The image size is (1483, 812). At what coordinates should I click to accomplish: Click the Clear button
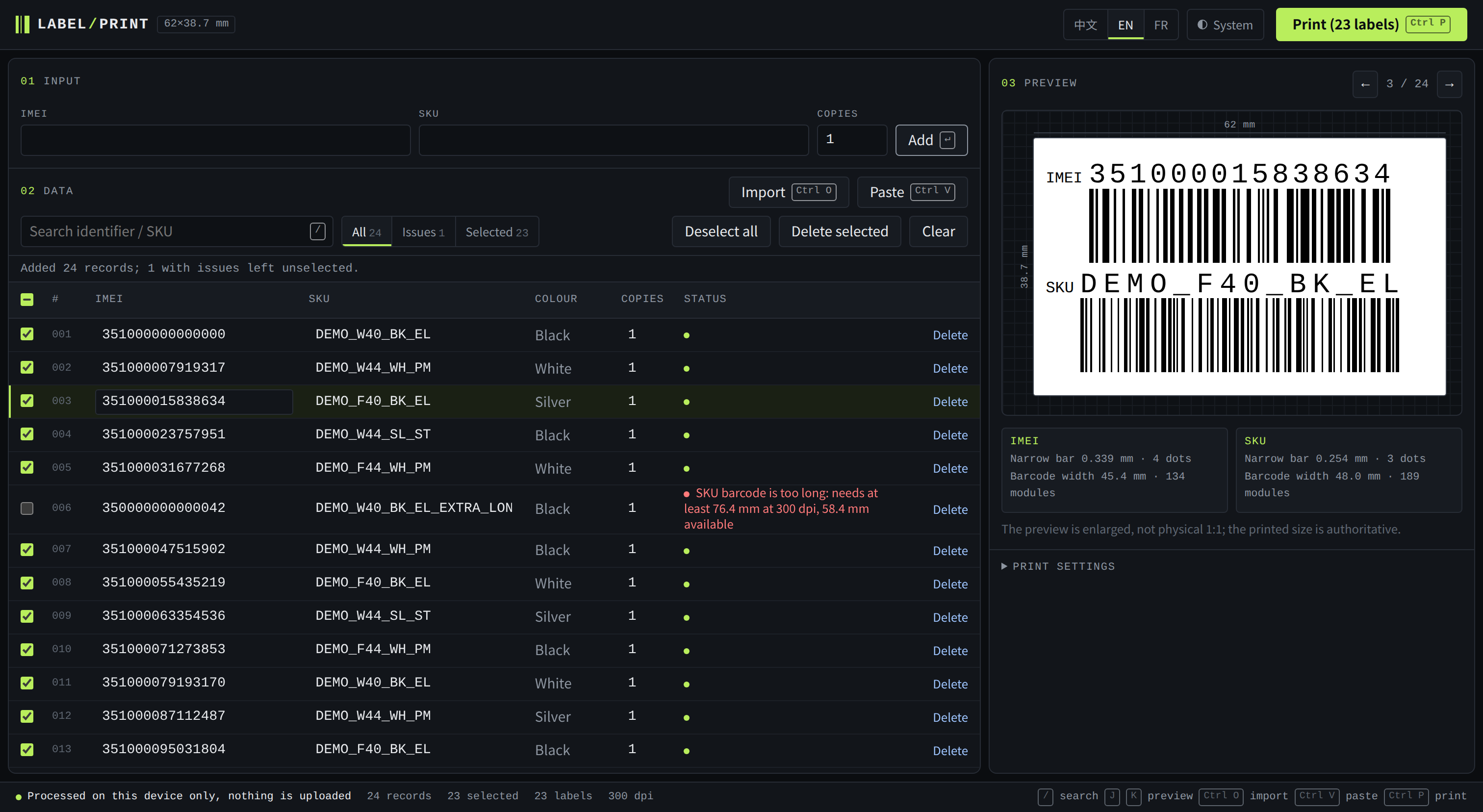pos(938,231)
